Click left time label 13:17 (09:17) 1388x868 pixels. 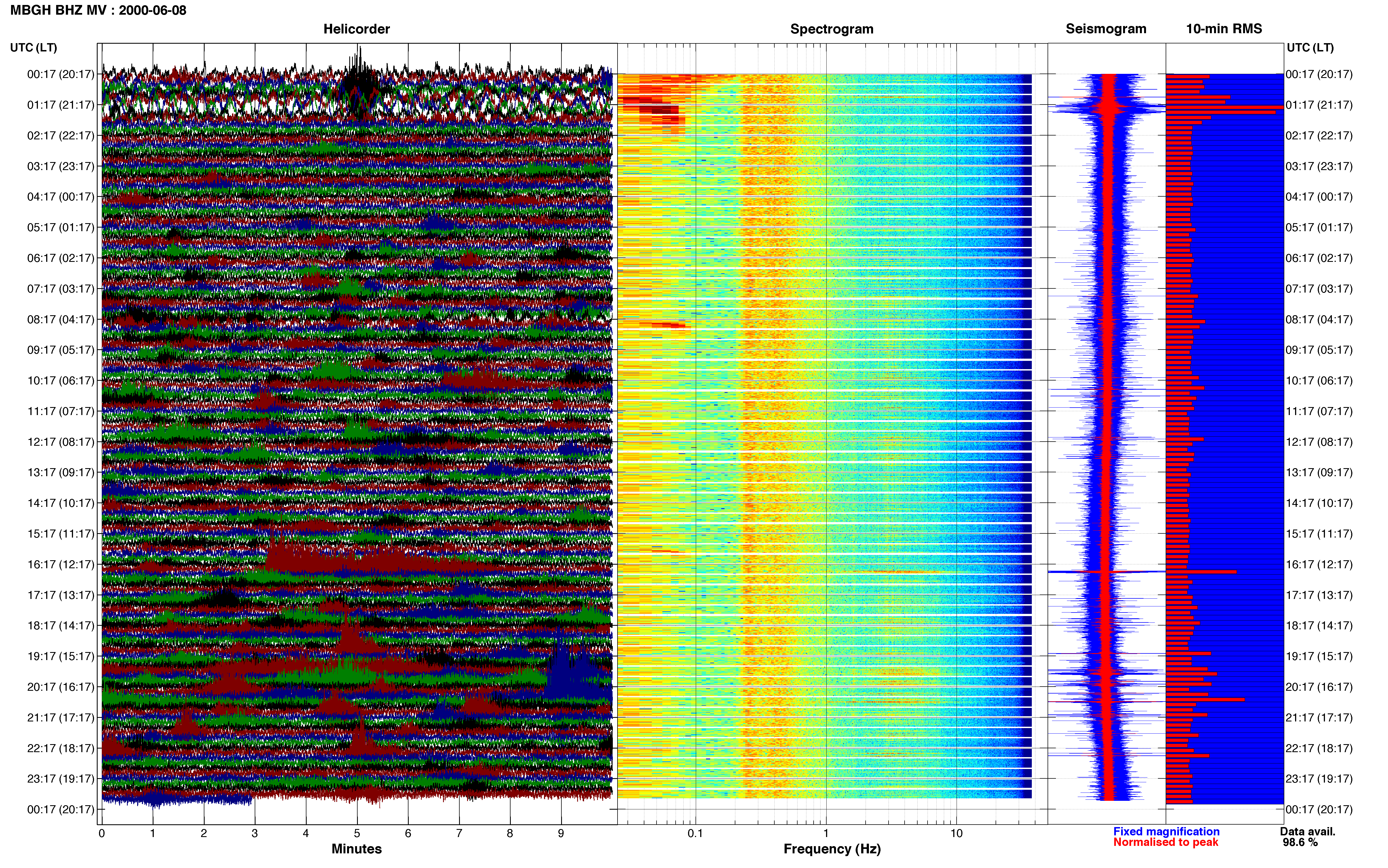(61, 472)
